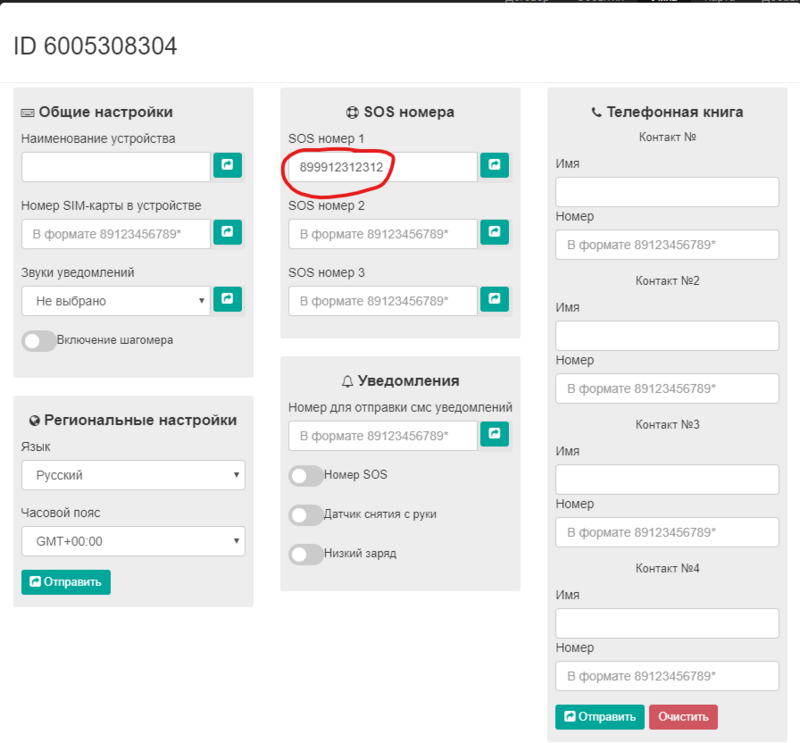Screen dimensions: 800x743
Task: Open the Часовой пояс GMT+00:00 dropdown
Action: coord(133,542)
